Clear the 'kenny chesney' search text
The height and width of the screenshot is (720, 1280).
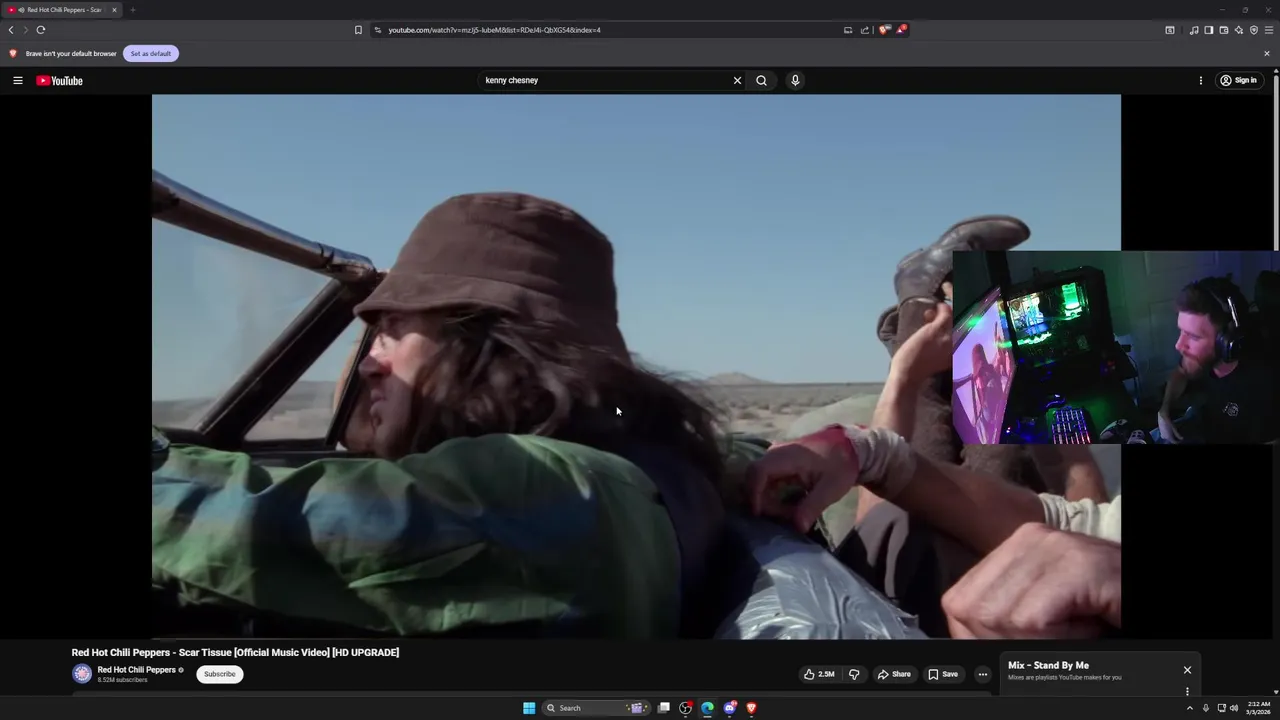tap(737, 80)
